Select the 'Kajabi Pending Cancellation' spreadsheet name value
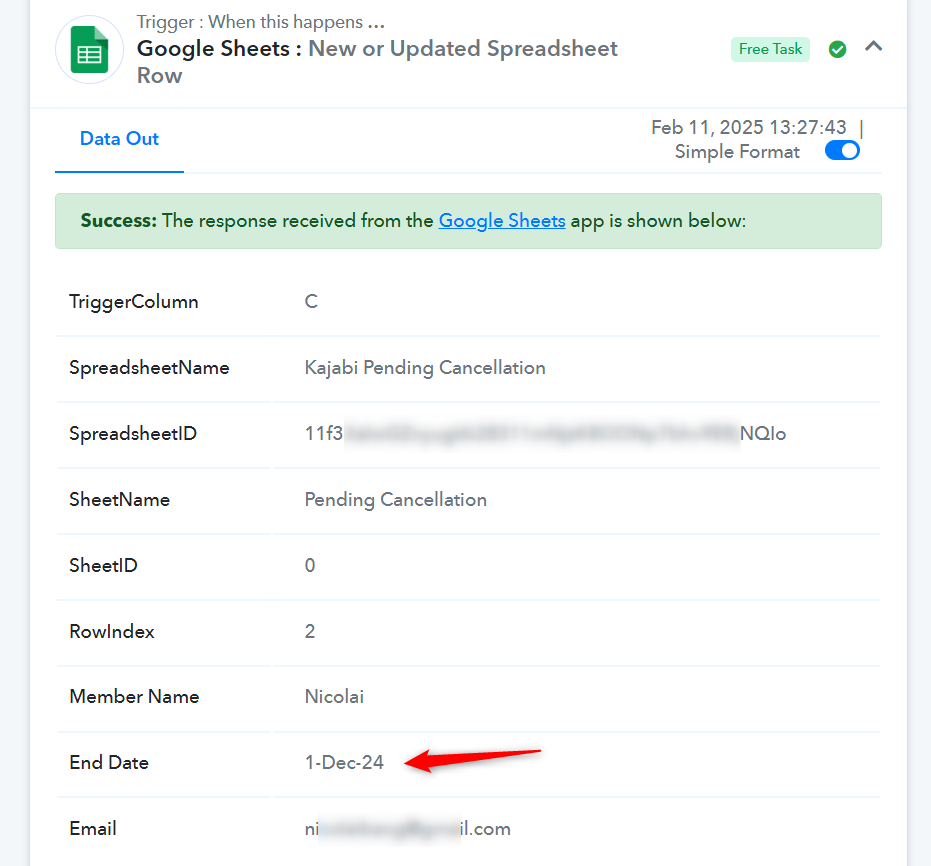Image resolution: width=931 pixels, height=866 pixels. (425, 368)
